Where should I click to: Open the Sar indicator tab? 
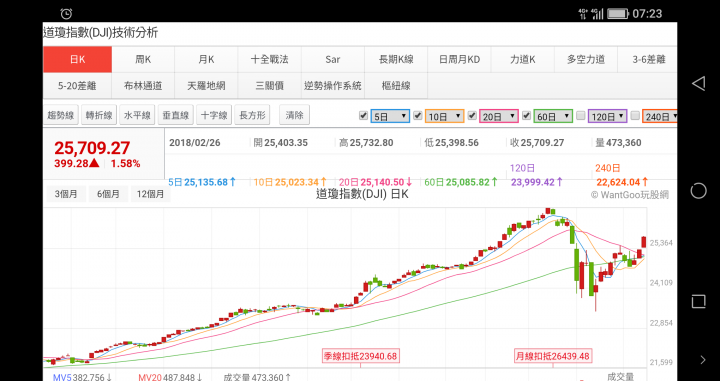pyautogui.click(x=333, y=59)
